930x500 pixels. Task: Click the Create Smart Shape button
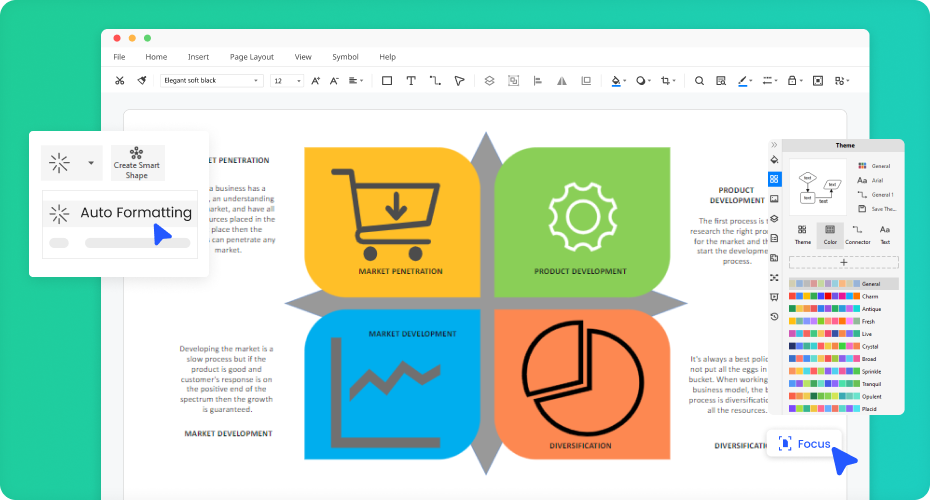(x=137, y=163)
